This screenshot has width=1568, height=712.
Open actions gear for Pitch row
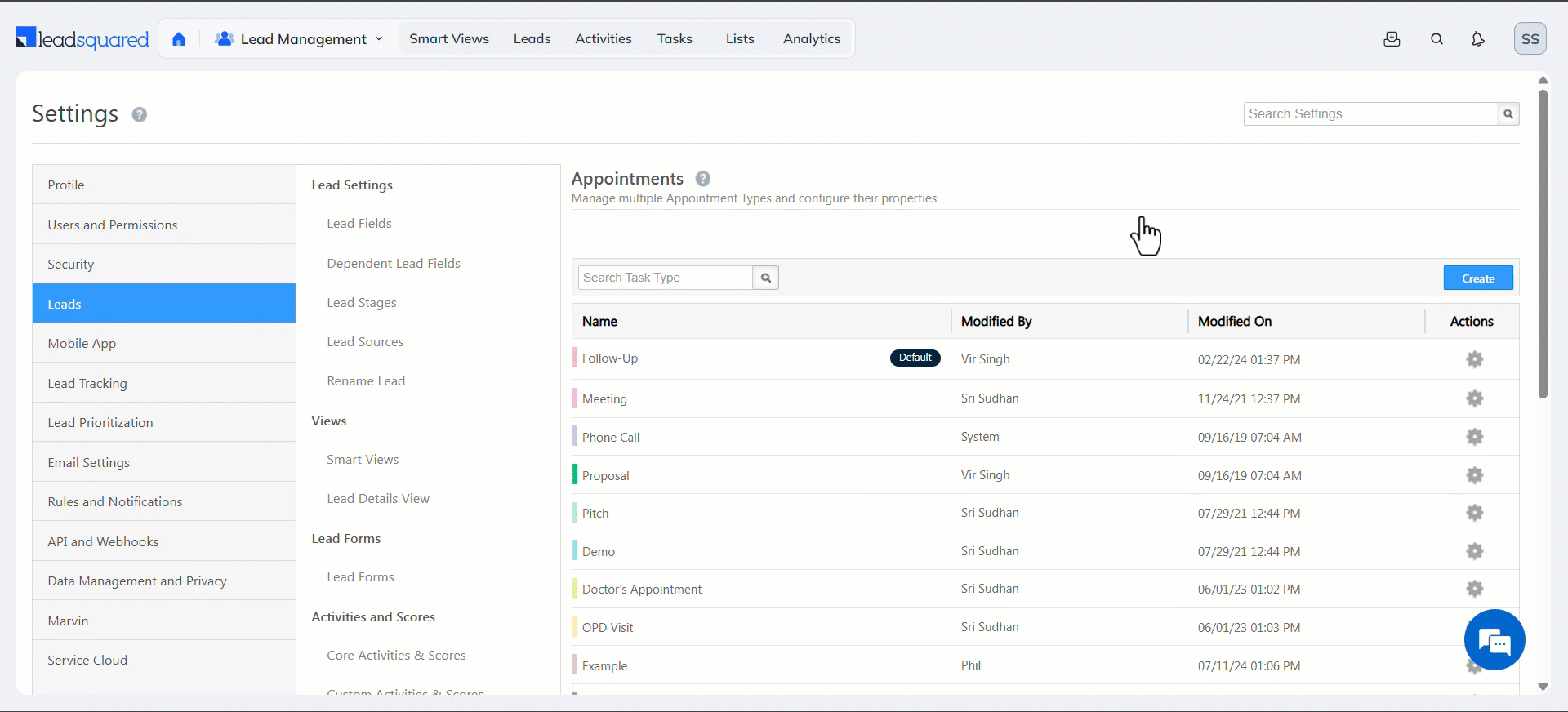coord(1475,513)
